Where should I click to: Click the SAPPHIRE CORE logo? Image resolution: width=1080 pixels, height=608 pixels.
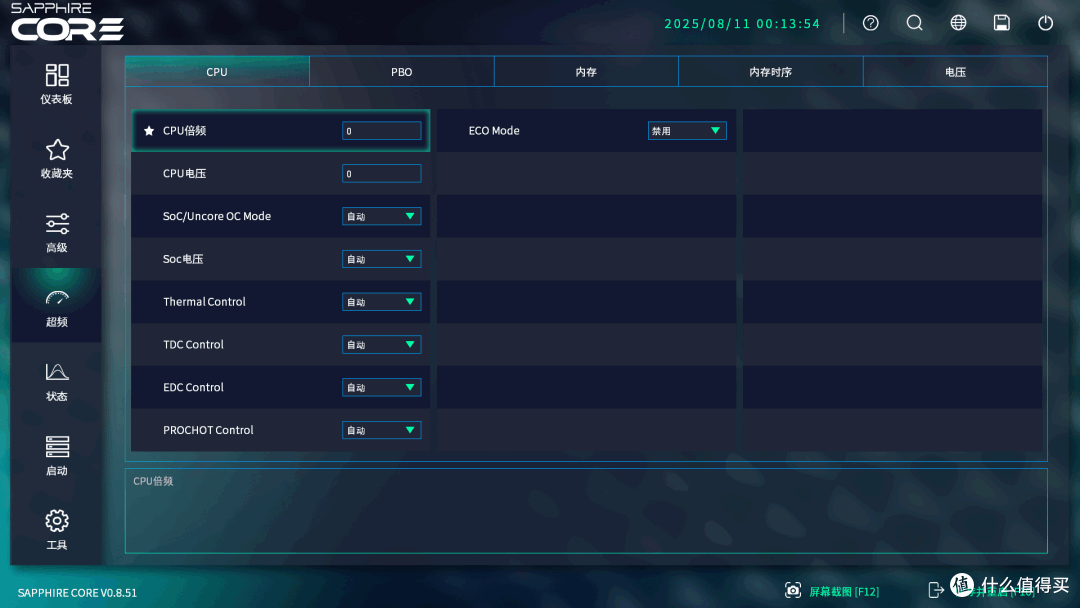67,21
